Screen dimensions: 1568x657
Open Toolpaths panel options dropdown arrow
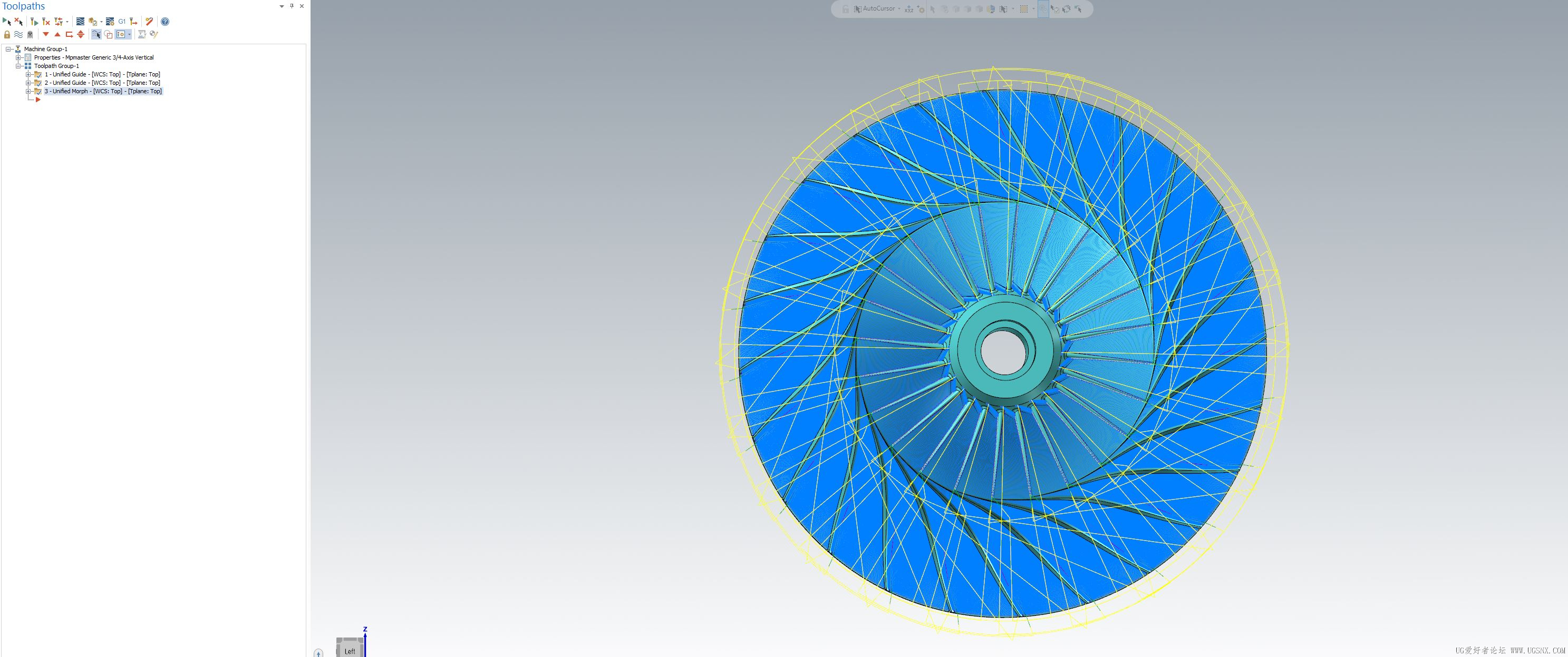click(x=282, y=6)
